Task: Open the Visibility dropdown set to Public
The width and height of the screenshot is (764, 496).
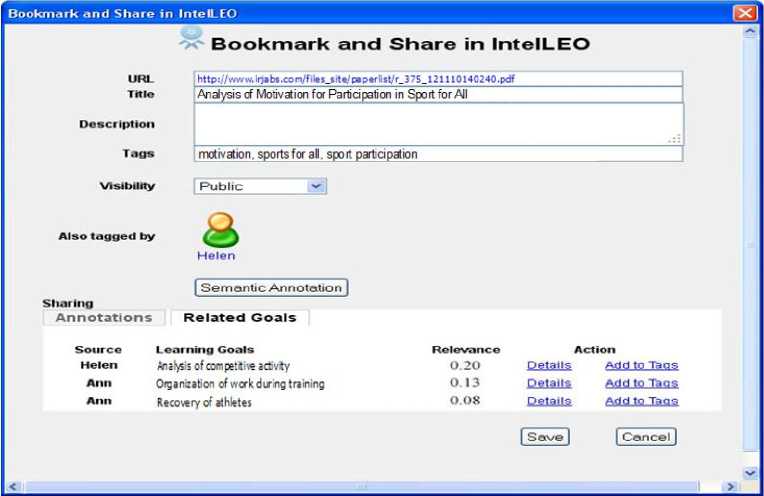Action: (x=260, y=186)
